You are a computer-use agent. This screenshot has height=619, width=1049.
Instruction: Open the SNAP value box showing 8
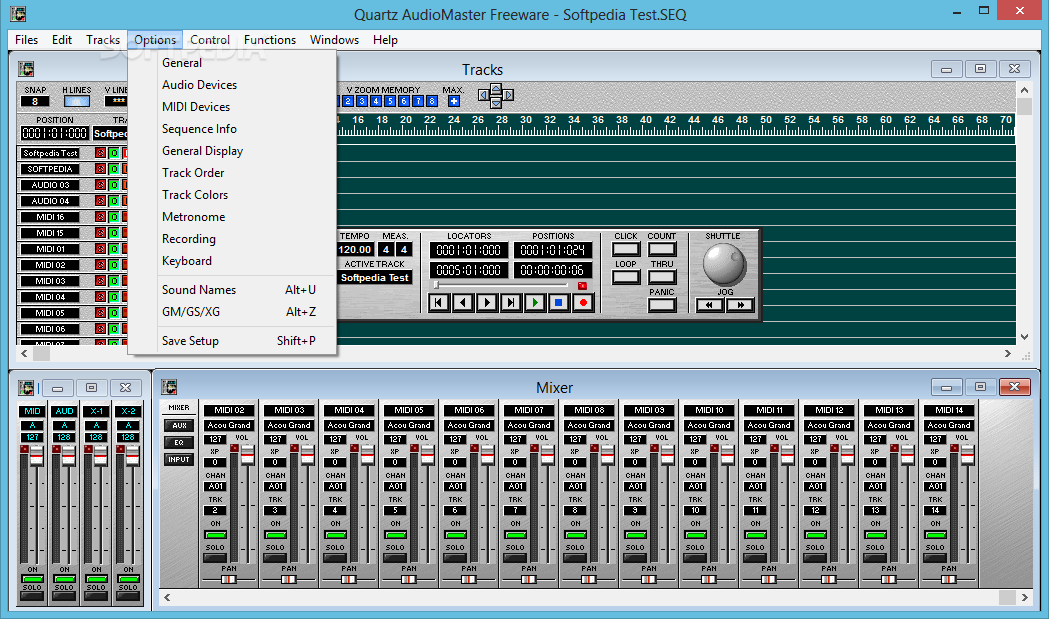pyautogui.click(x=35, y=101)
